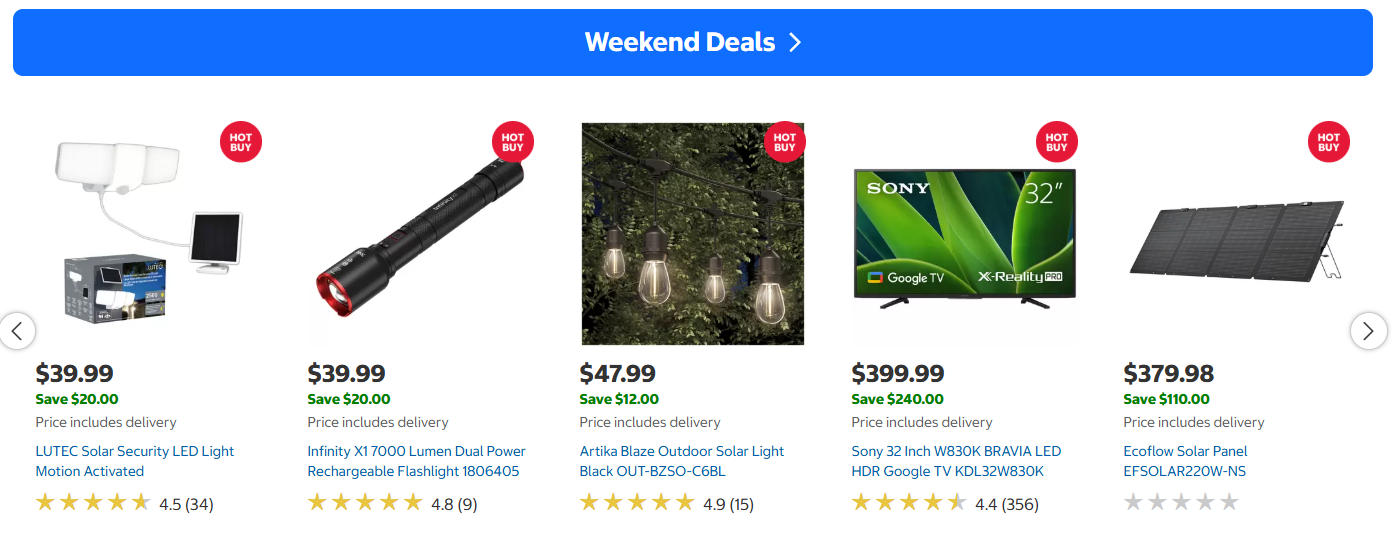The width and height of the screenshot is (1398, 546).
Task: Click the Hot Buy badge on Ecoflow panel
Action: (x=1329, y=143)
